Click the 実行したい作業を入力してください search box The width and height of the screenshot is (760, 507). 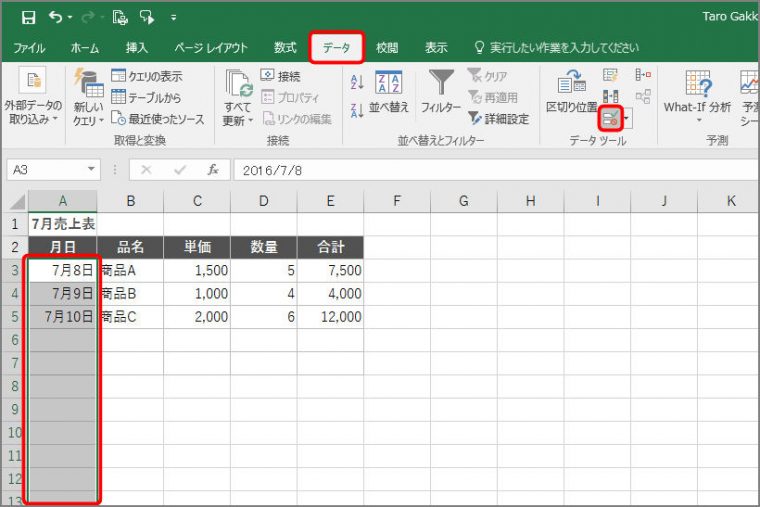pos(556,48)
